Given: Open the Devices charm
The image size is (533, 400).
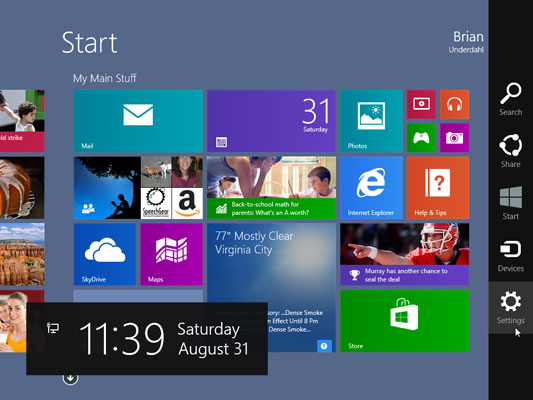Looking at the screenshot, I should [511, 256].
